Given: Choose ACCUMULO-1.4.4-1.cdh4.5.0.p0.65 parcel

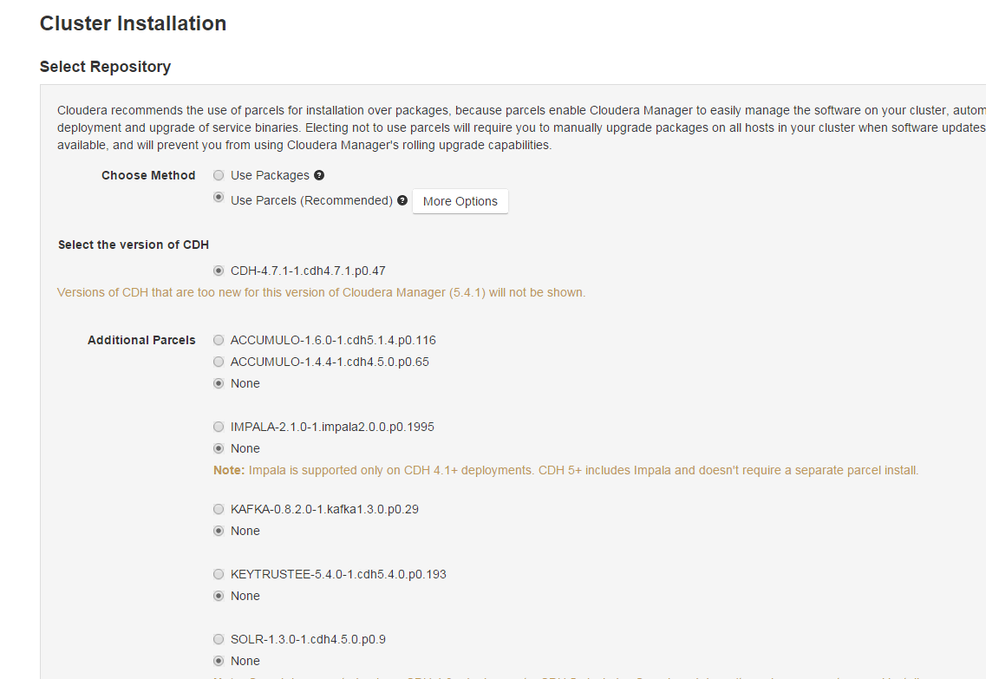Looking at the screenshot, I should point(219,362).
